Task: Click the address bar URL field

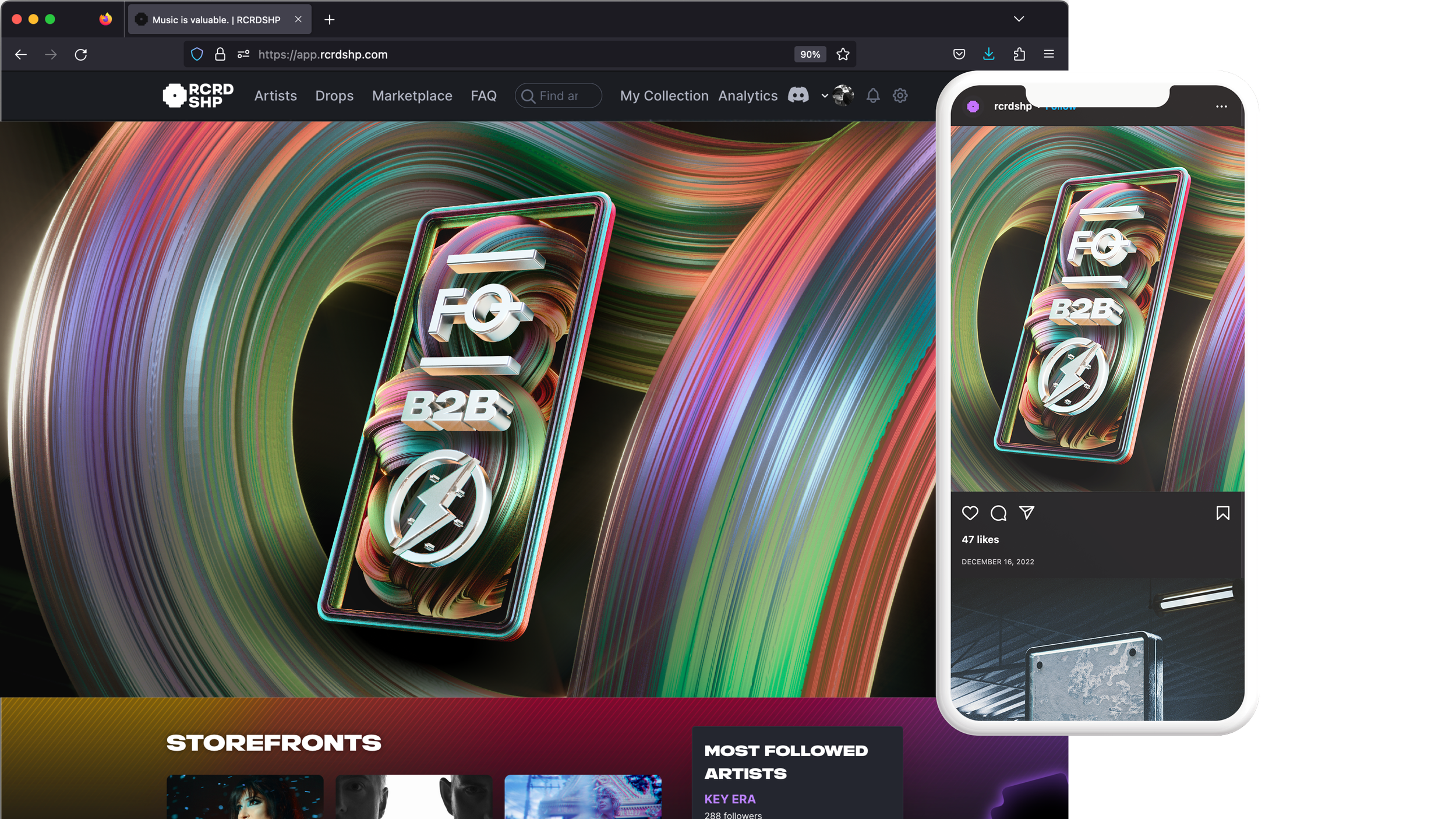Action: (x=518, y=54)
